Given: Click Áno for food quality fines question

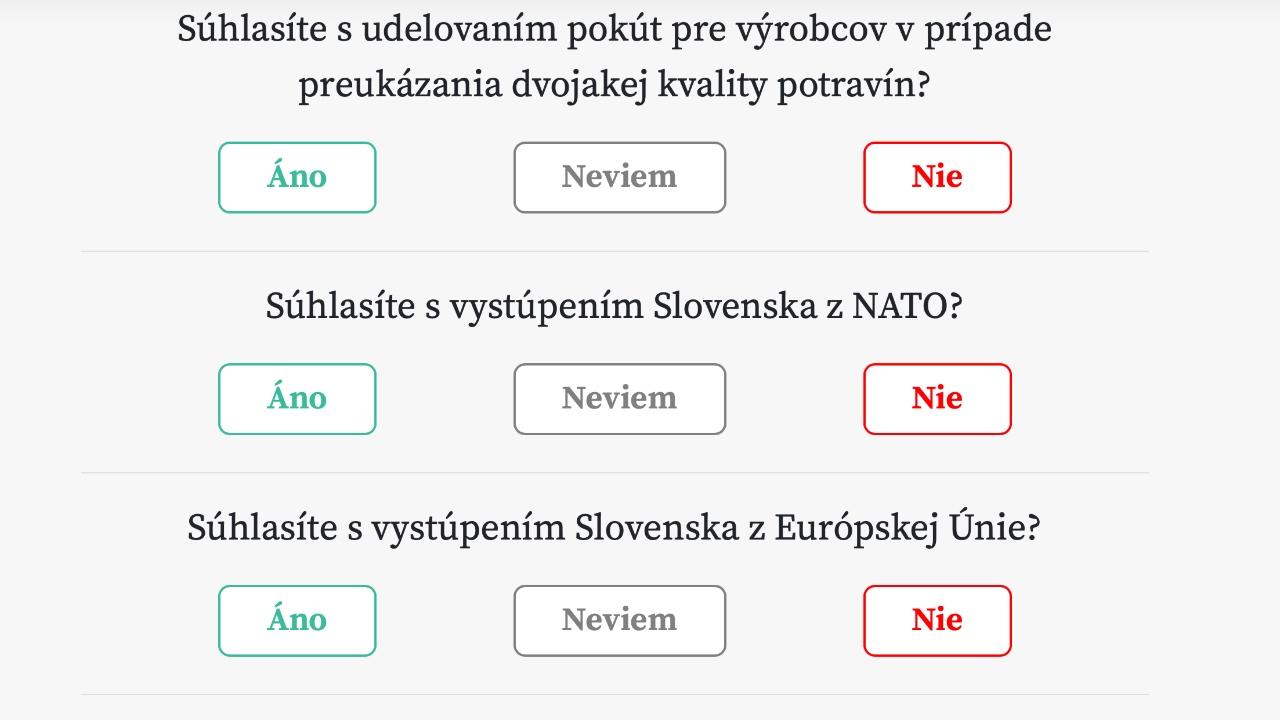Looking at the screenshot, I should pos(297,177).
